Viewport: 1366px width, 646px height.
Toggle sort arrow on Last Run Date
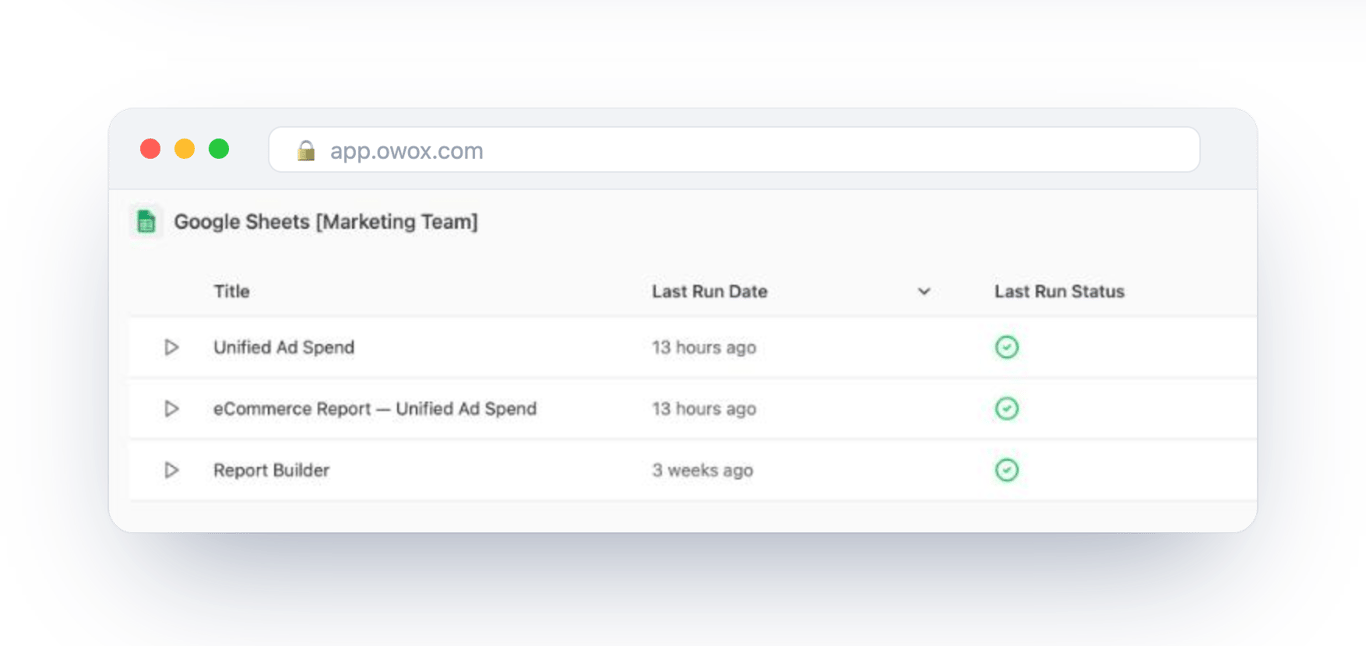point(924,292)
